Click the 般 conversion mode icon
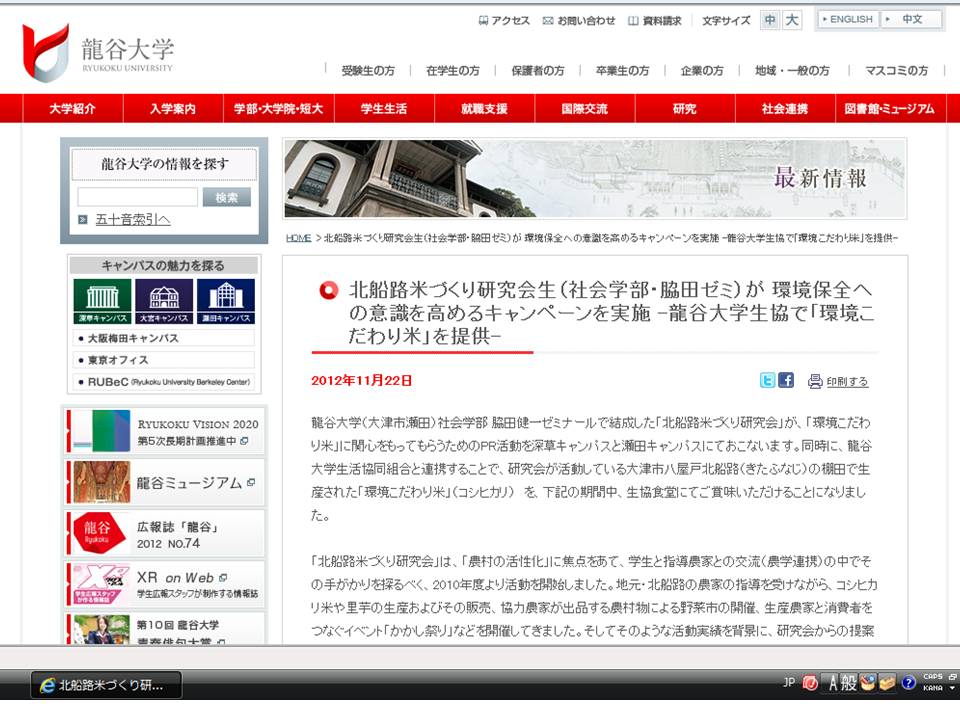Viewport: 960px width, 720px height. pyautogui.click(x=849, y=683)
